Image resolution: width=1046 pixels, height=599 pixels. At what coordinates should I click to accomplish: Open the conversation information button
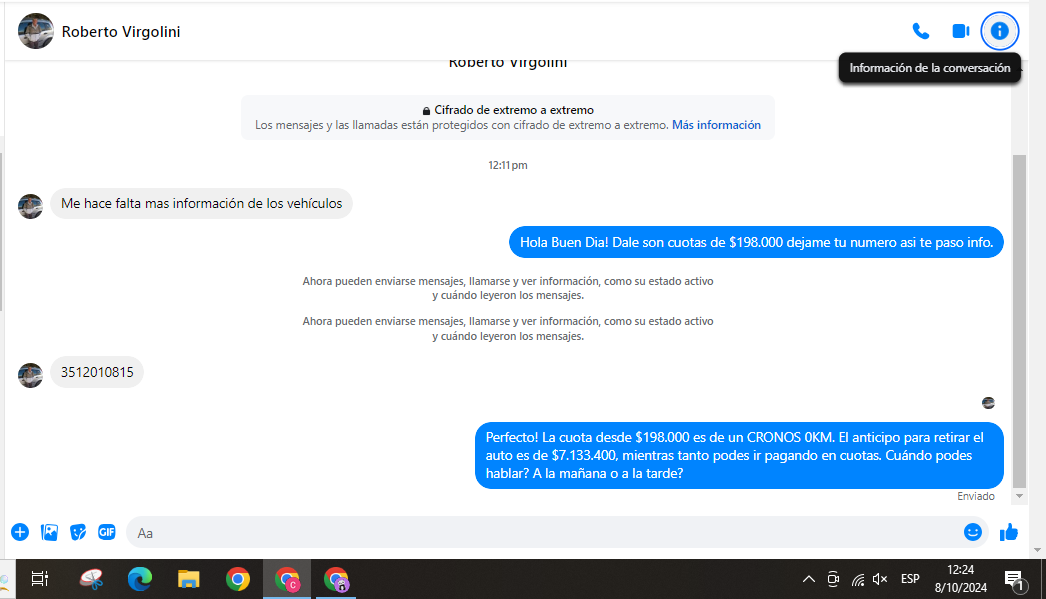pyautogui.click(x=999, y=31)
